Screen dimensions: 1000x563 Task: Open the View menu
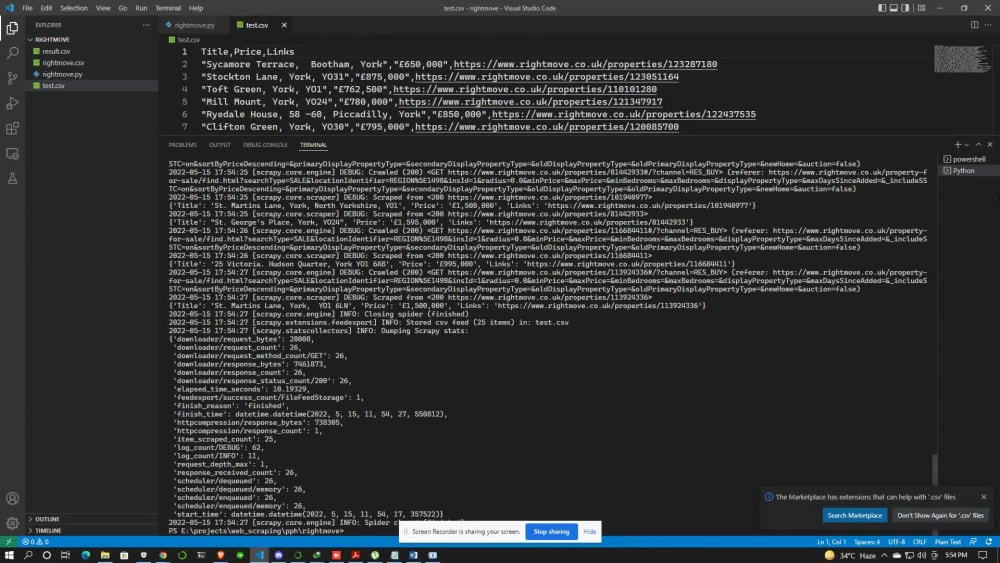pyautogui.click(x=103, y=8)
